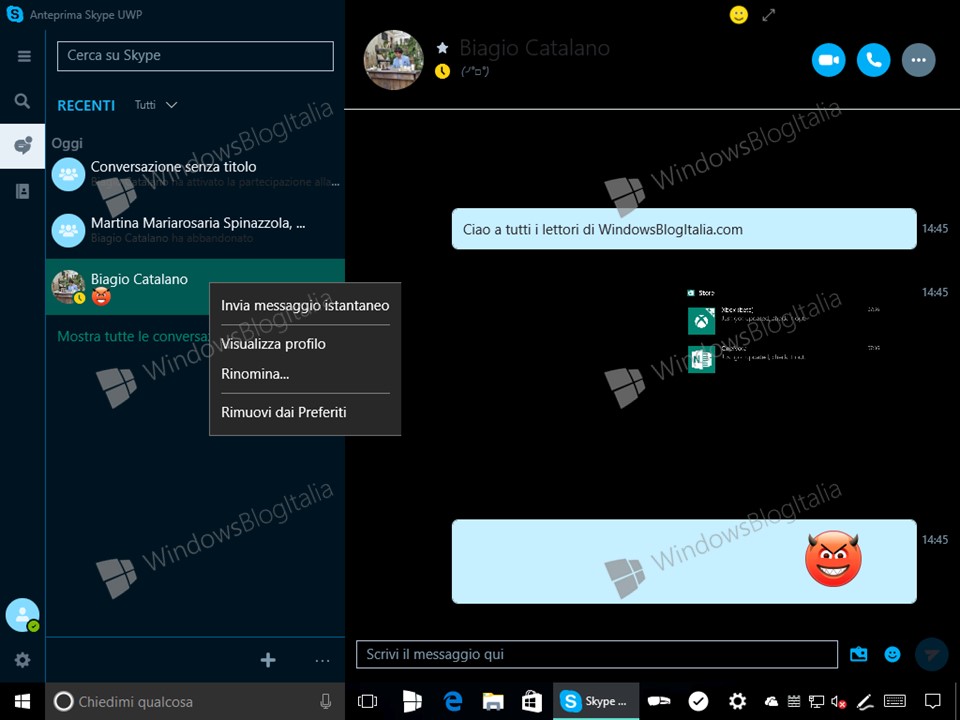Open Task View from the taskbar
960x720 pixels.
point(367,701)
